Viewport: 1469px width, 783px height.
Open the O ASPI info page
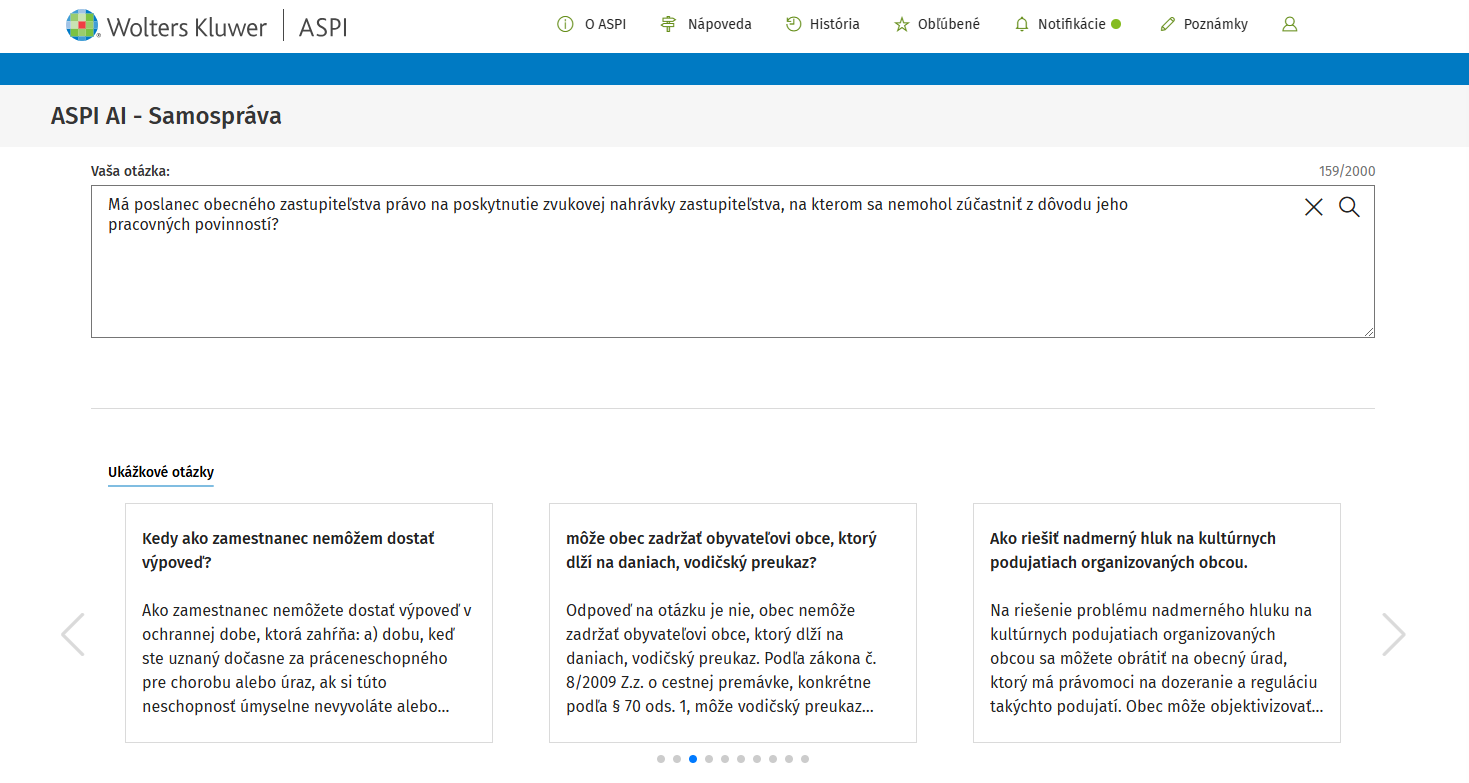point(591,24)
